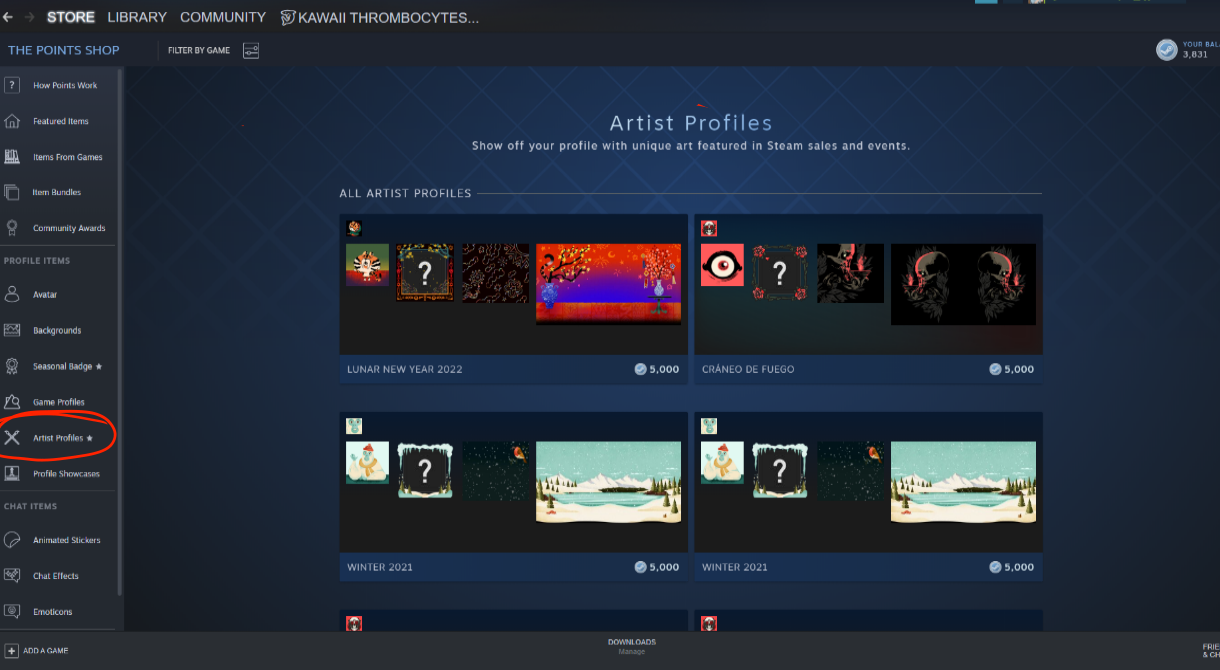This screenshot has width=1220, height=670.
Task: Click the Lunar New Year 2022 floral pattern thumbnail
Action: pyautogui.click(x=495, y=273)
